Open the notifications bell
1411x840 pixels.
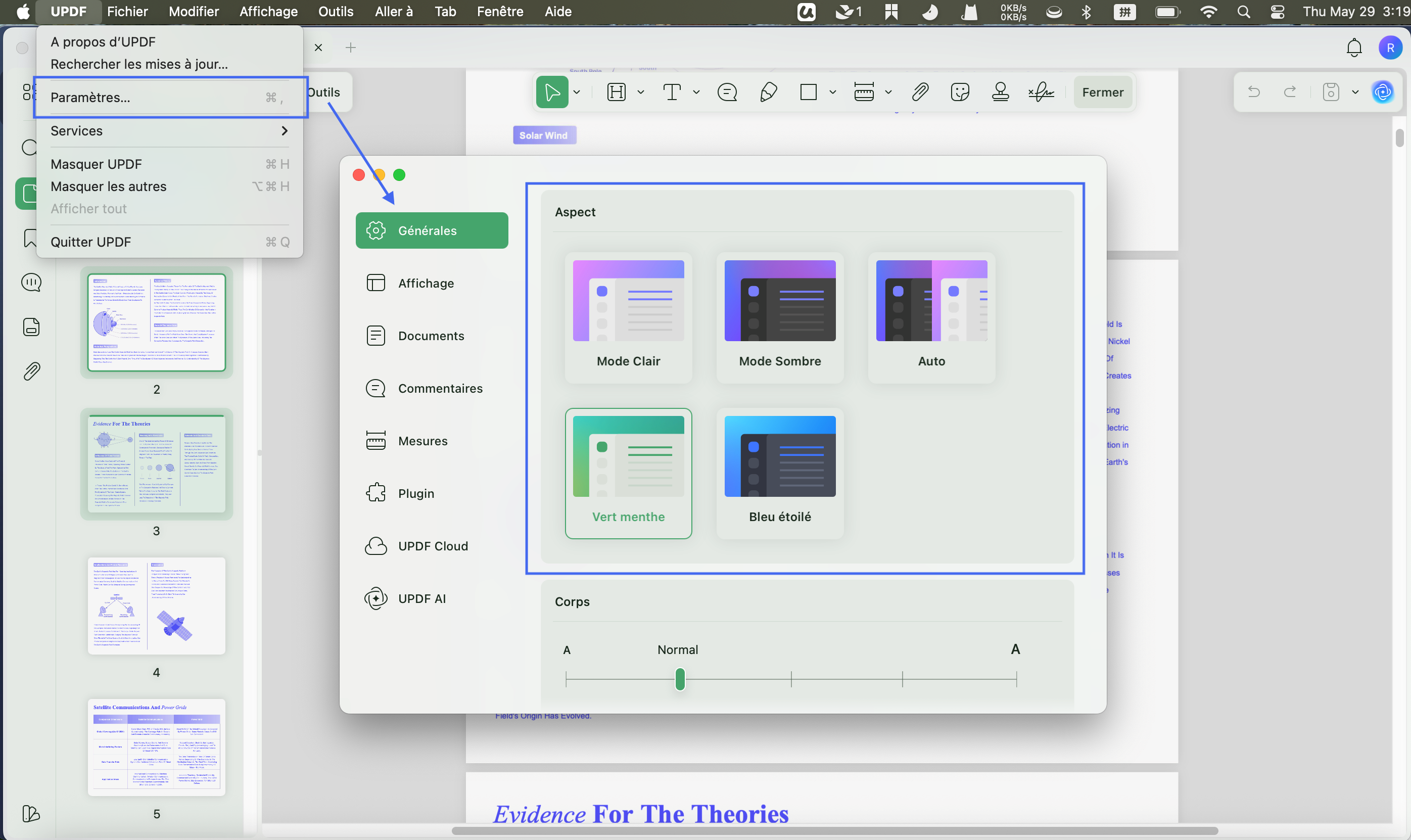click(1354, 48)
